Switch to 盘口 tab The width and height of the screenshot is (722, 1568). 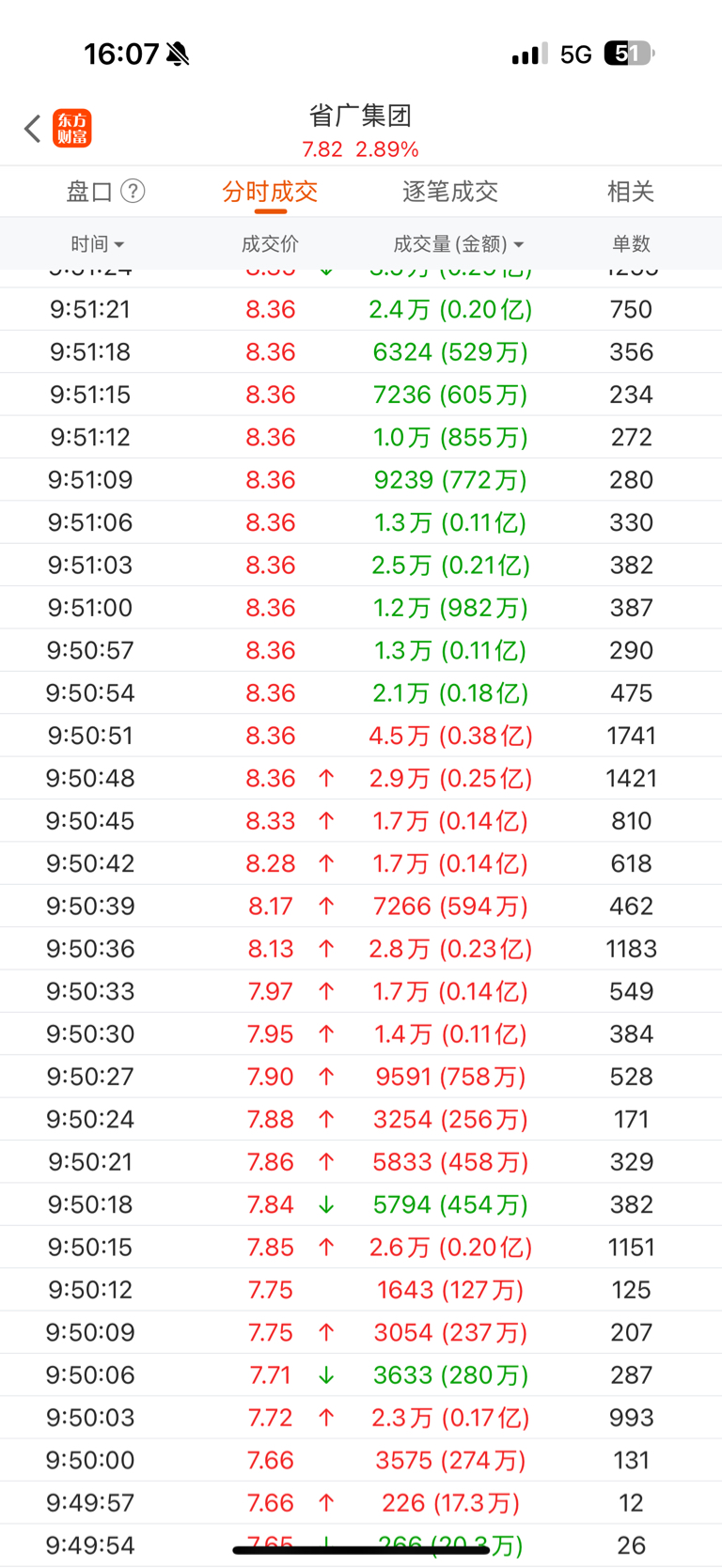pos(90,192)
